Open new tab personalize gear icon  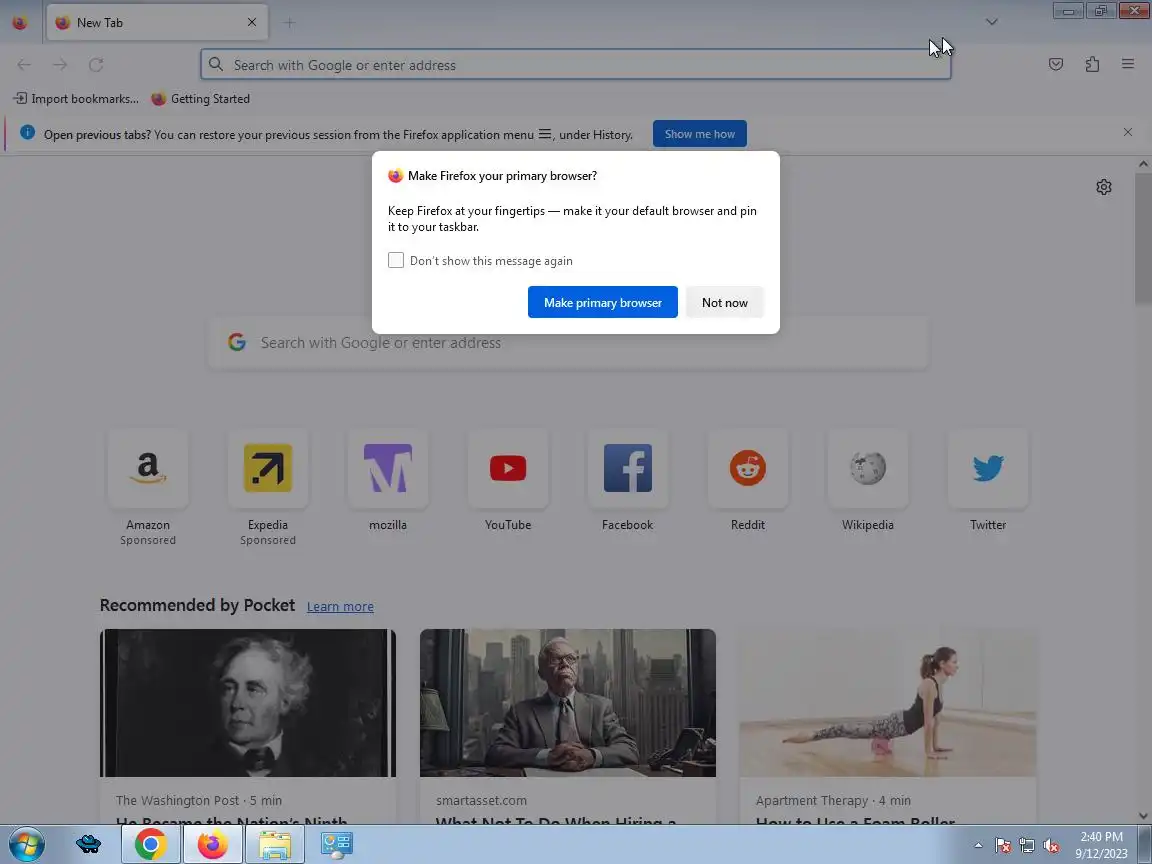point(1104,187)
